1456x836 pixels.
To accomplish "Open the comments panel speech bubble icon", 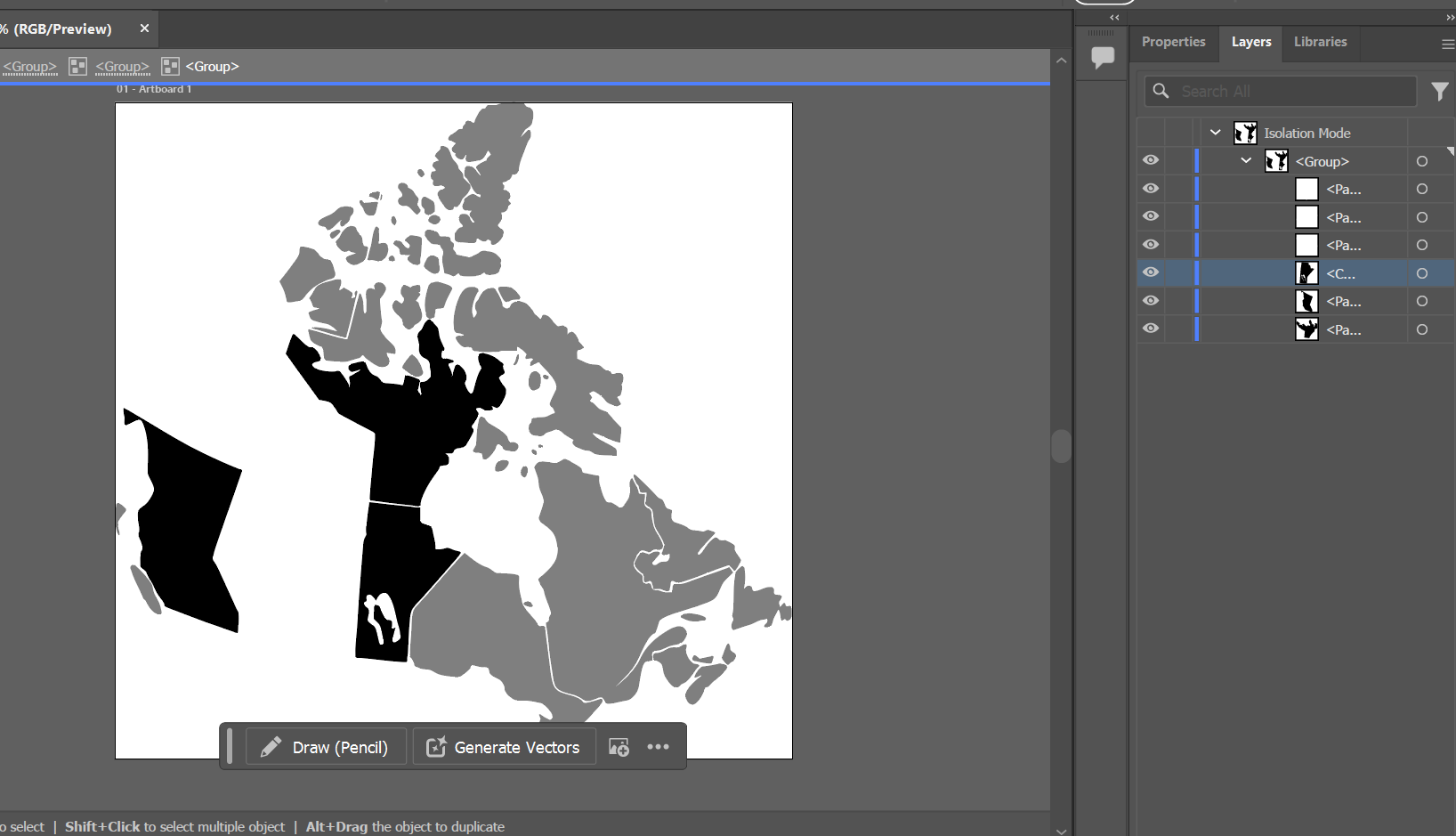I will pos(1103,57).
